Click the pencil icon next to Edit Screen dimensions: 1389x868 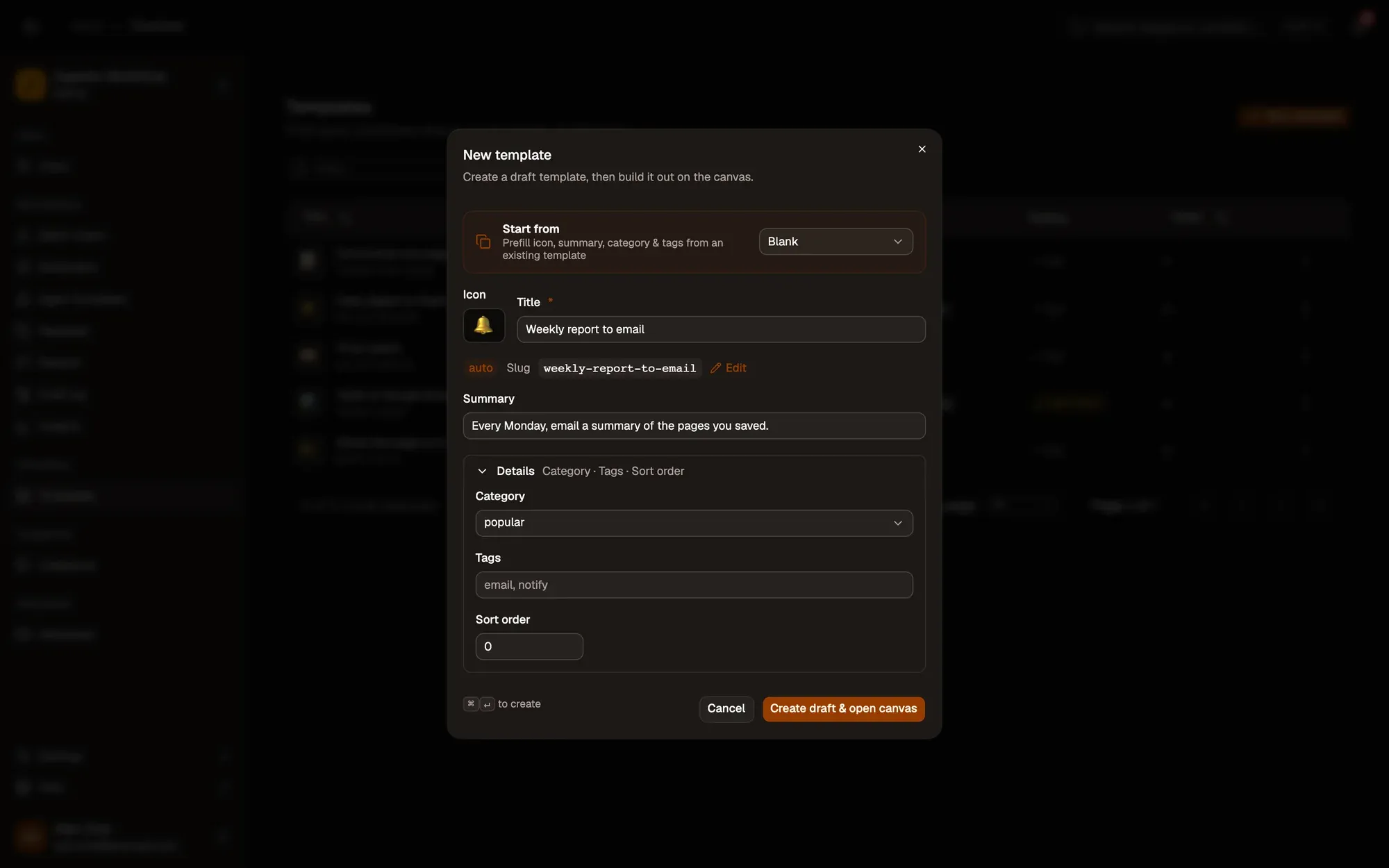pyautogui.click(x=715, y=368)
